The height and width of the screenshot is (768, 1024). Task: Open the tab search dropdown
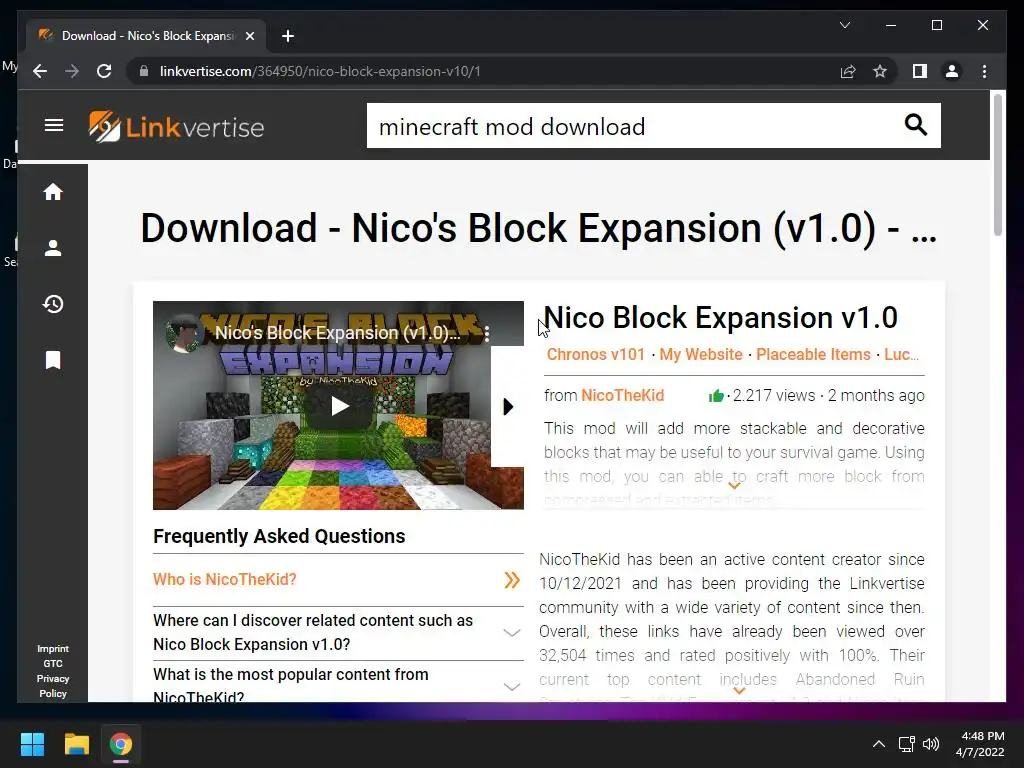tap(844, 25)
